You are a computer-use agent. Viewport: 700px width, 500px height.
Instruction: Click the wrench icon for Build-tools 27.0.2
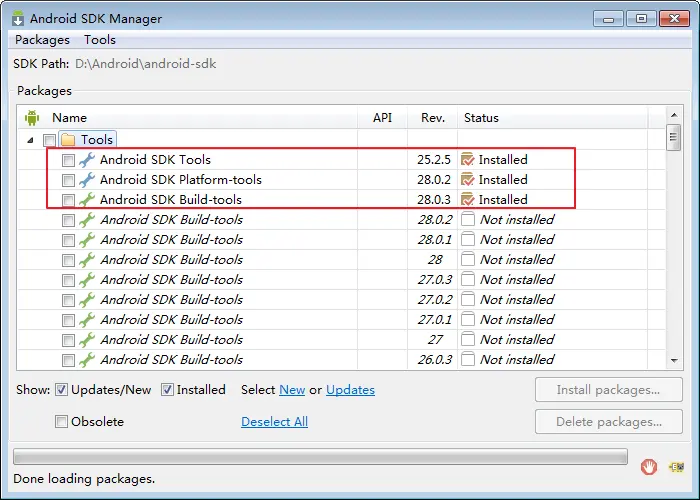click(x=87, y=300)
